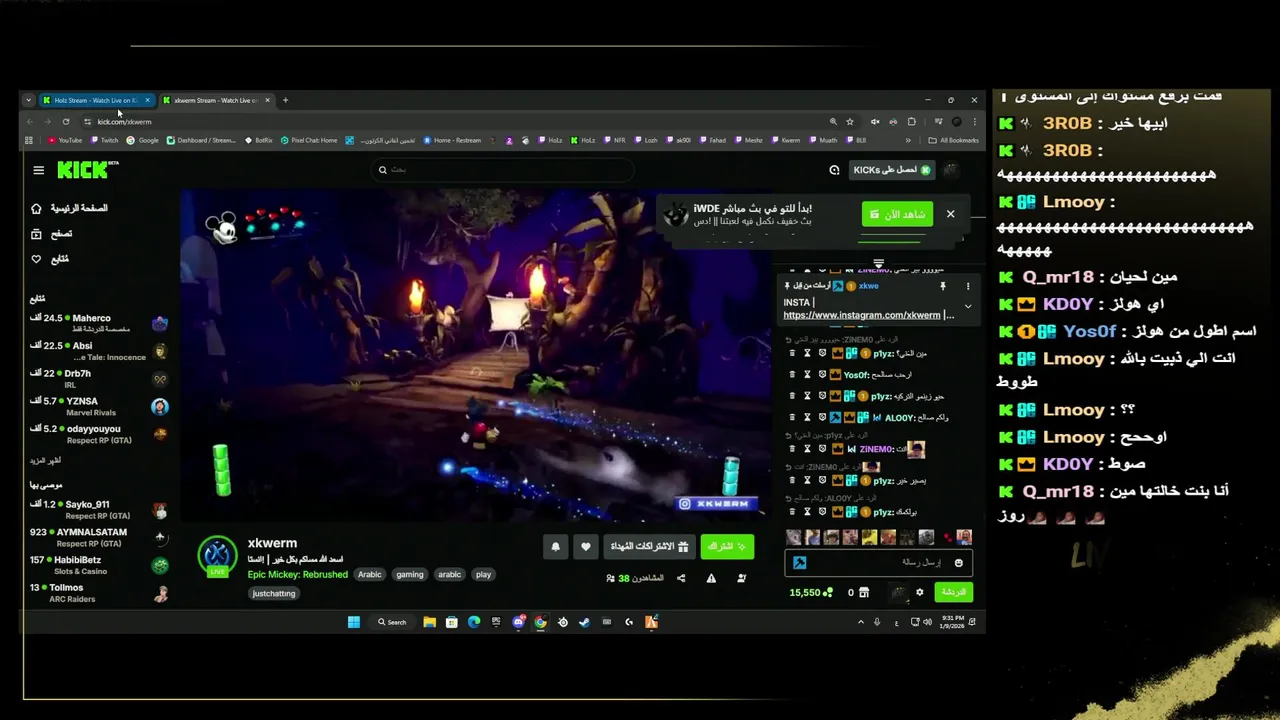Report the stream with warning icon

coord(711,578)
